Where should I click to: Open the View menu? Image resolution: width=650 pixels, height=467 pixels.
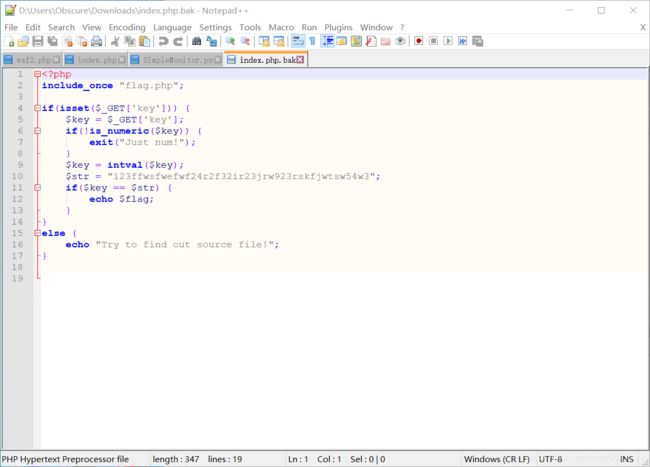[92, 27]
